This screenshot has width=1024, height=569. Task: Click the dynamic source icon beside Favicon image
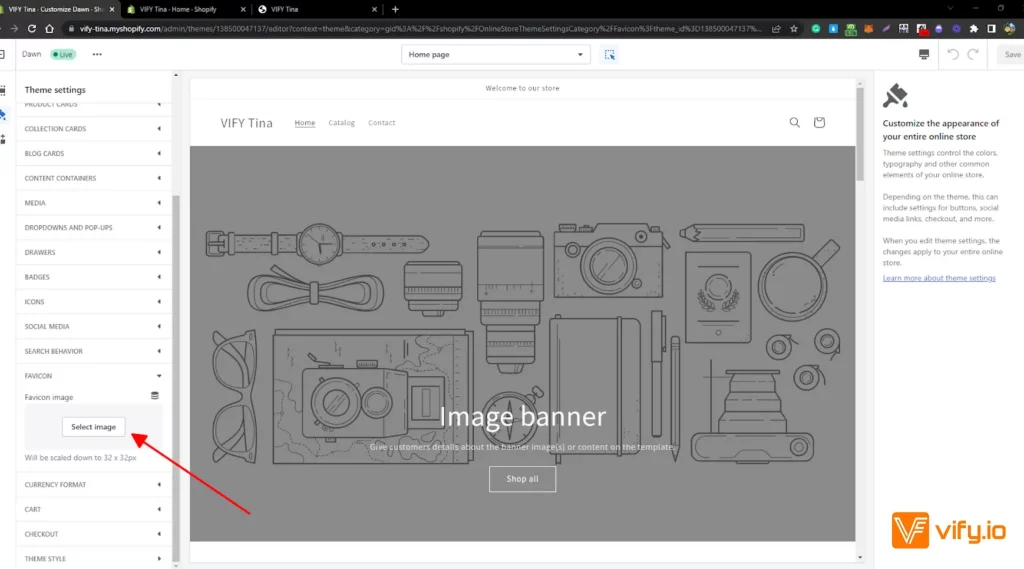click(x=155, y=396)
